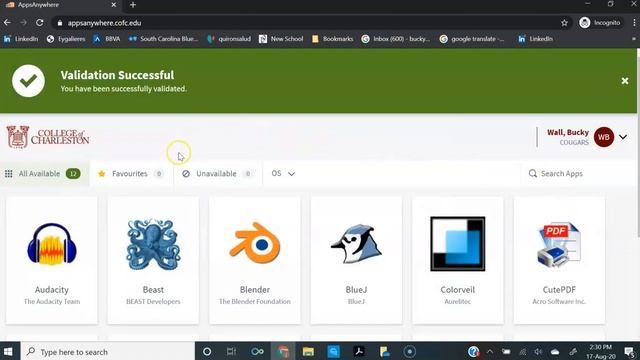Open the quironsalud bookmark
Screen dimensions: 640x360
229,39
